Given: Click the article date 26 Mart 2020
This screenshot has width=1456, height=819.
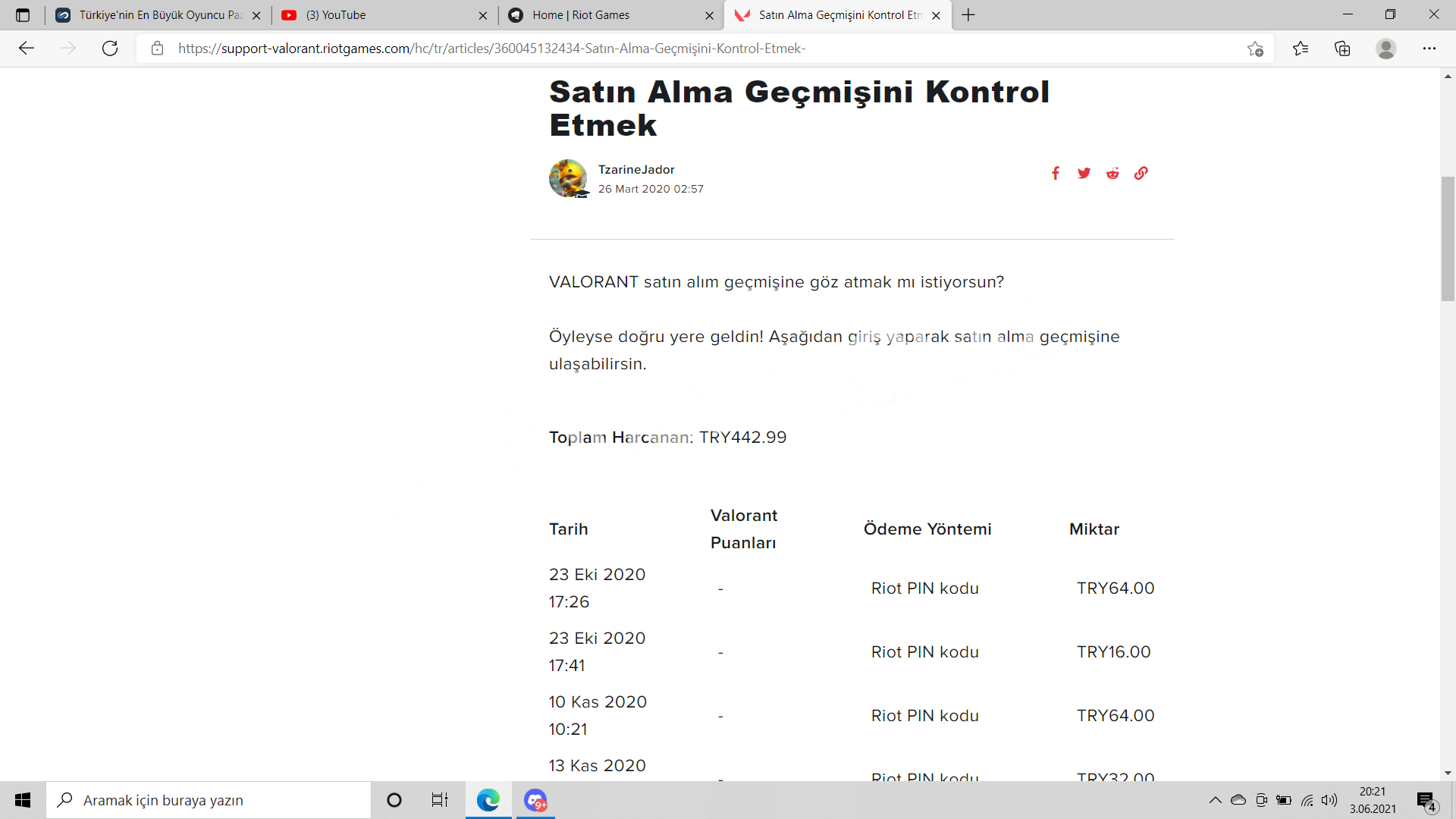Looking at the screenshot, I should 651,189.
